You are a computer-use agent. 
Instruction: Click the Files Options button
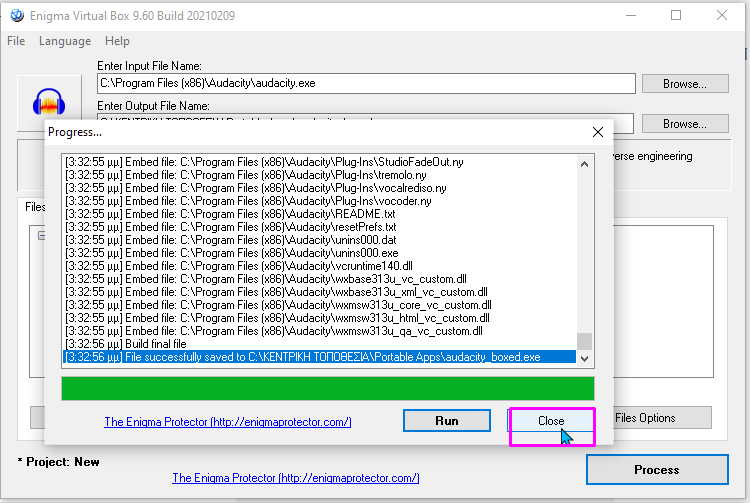click(x=662, y=418)
